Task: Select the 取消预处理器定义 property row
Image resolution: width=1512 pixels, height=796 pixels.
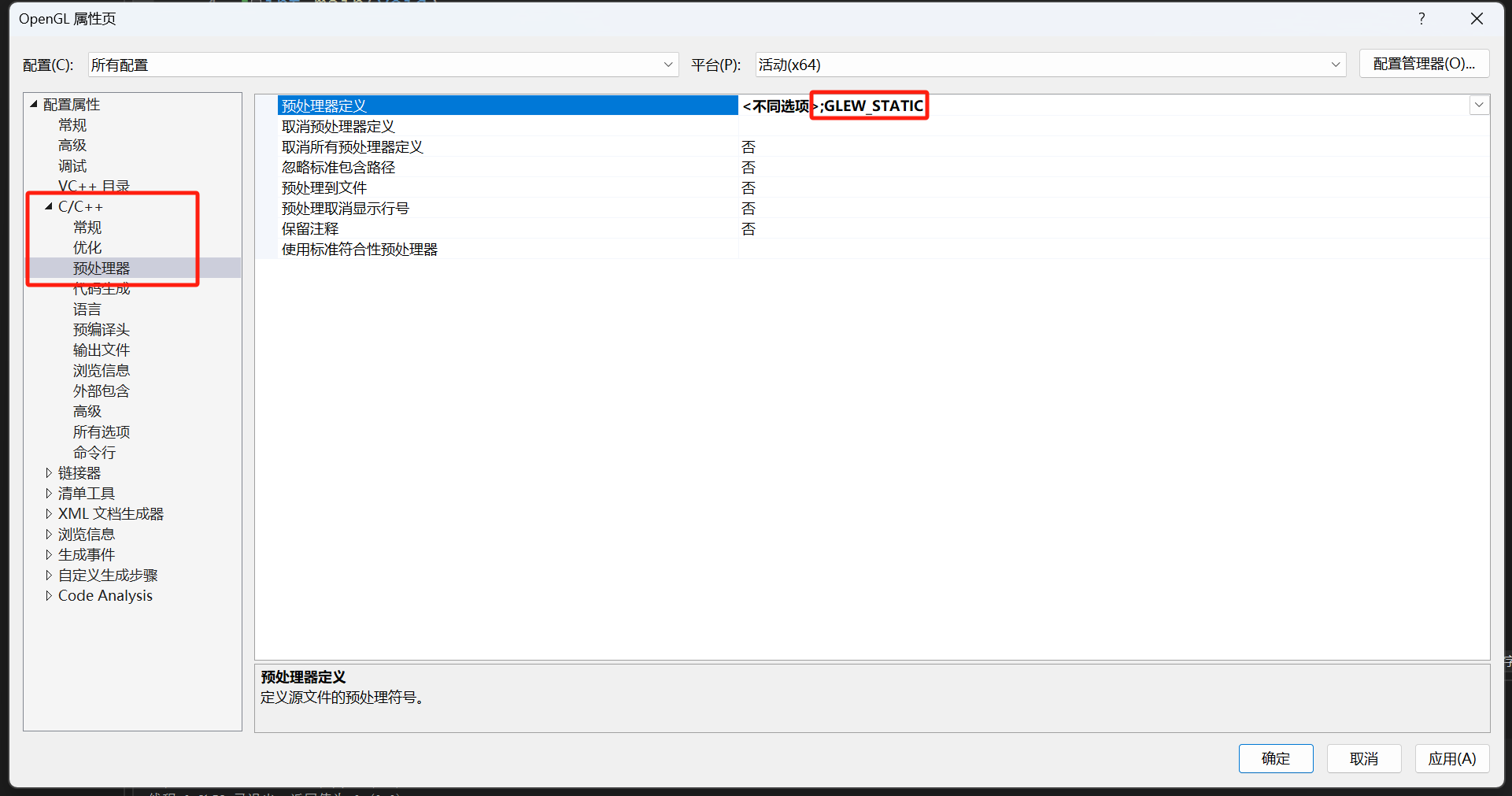Action: tap(508, 126)
